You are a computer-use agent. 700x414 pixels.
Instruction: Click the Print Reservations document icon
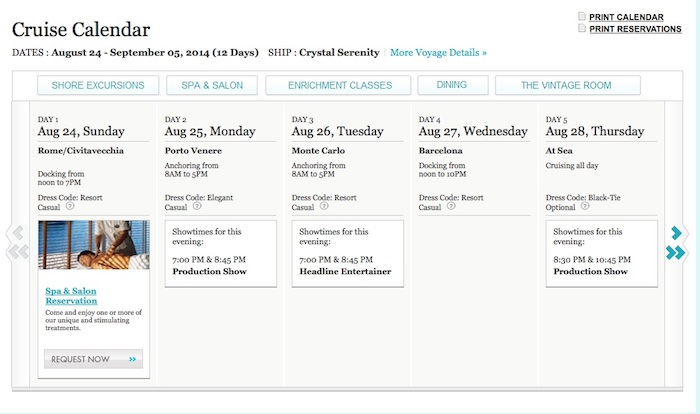point(582,28)
